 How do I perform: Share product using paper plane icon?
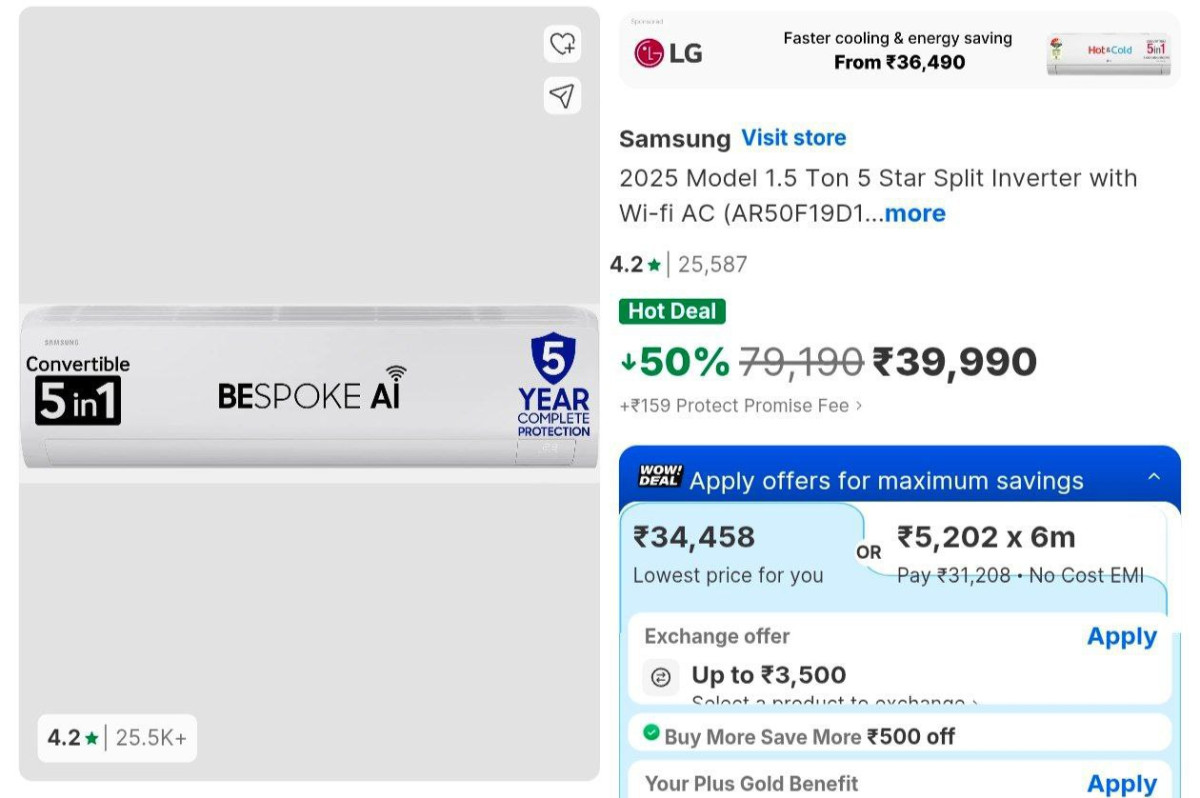[x=563, y=96]
